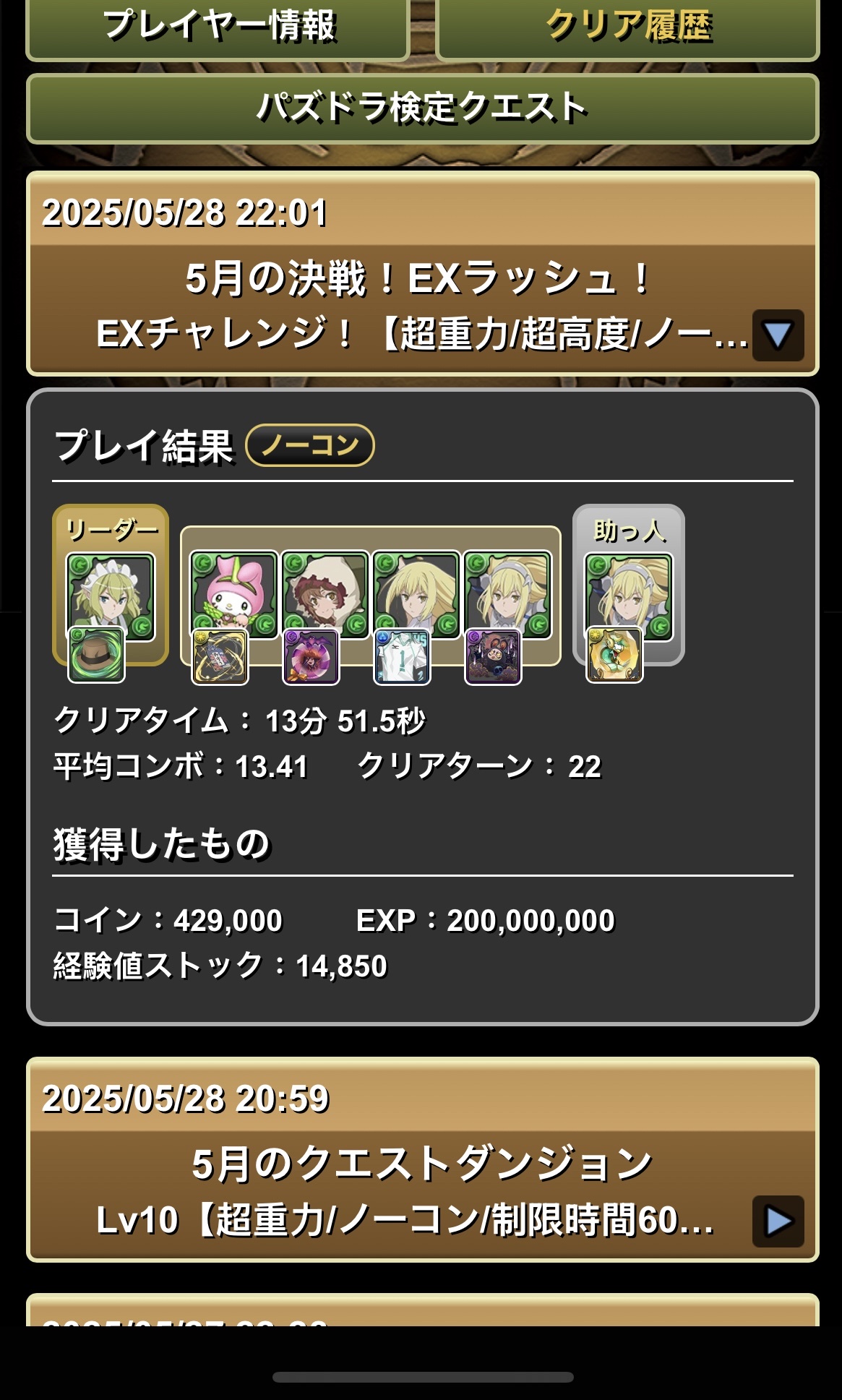The height and width of the screenshot is (1400, 842).
Task: Tap the purple orb assist icon
Action: pyautogui.click(x=311, y=656)
